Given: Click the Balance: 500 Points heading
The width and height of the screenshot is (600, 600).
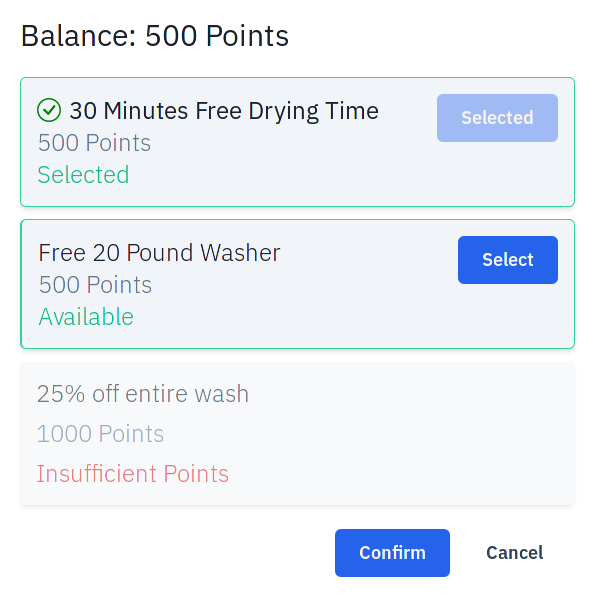Looking at the screenshot, I should (155, 36).
